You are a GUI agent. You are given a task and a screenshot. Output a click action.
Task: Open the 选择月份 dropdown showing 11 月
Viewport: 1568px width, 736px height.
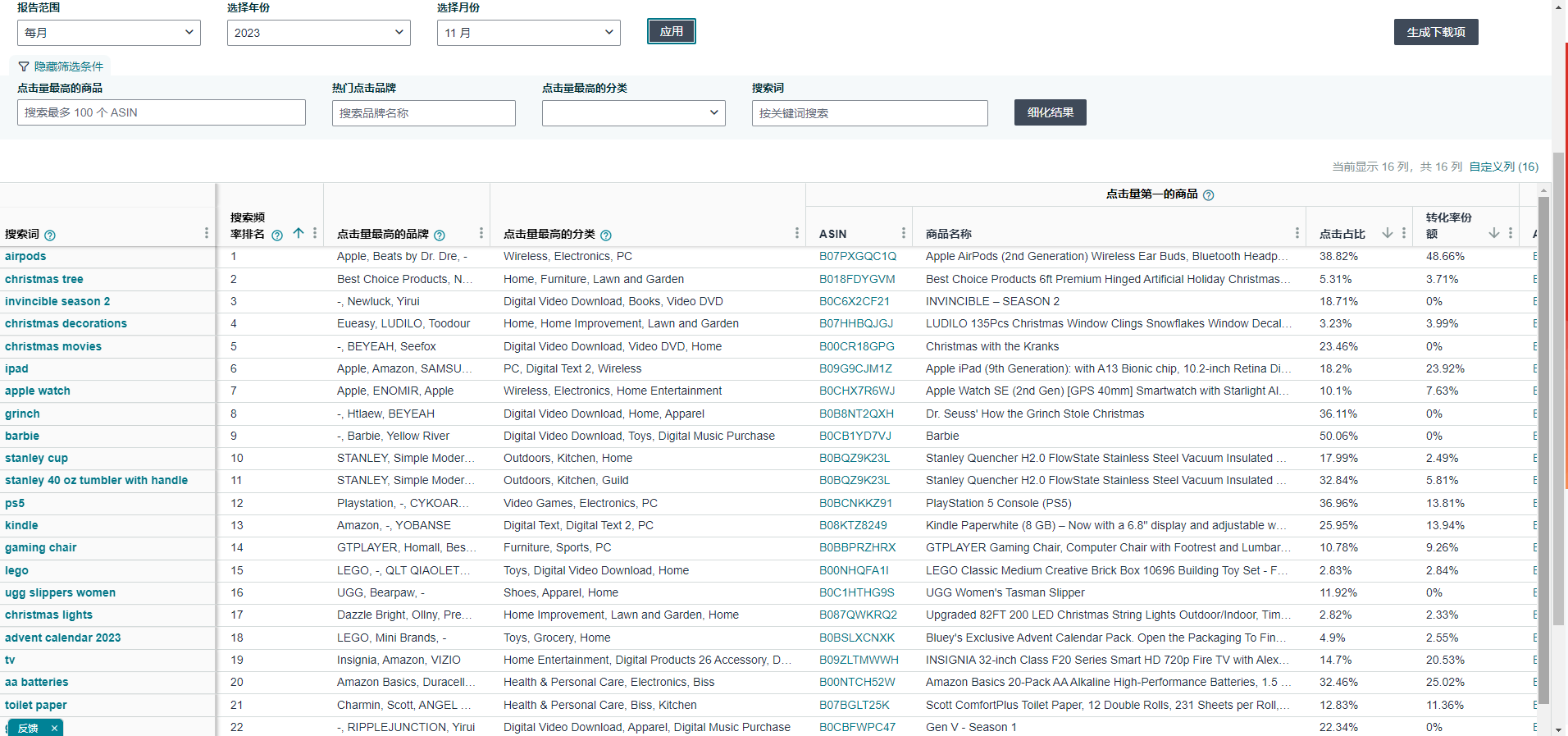coord(529,33)
